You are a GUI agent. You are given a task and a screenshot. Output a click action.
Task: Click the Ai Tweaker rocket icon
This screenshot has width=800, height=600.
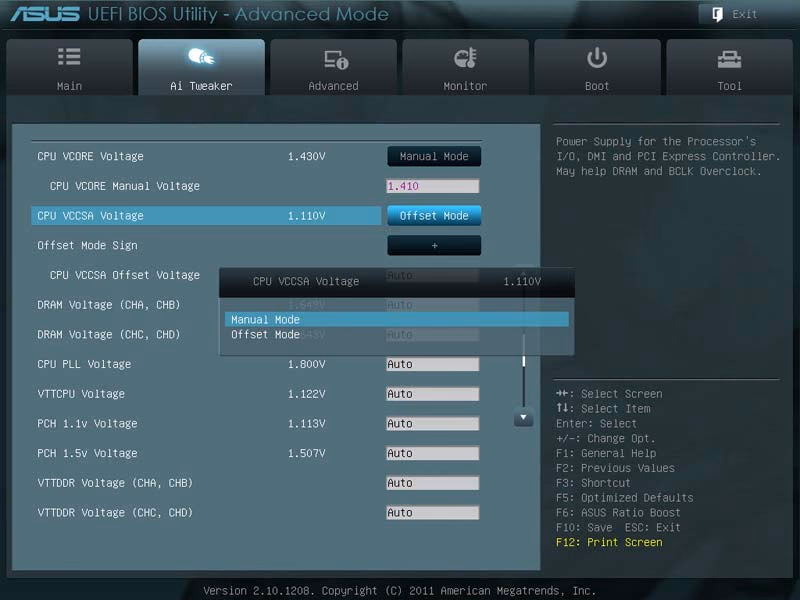pos(201,56)
